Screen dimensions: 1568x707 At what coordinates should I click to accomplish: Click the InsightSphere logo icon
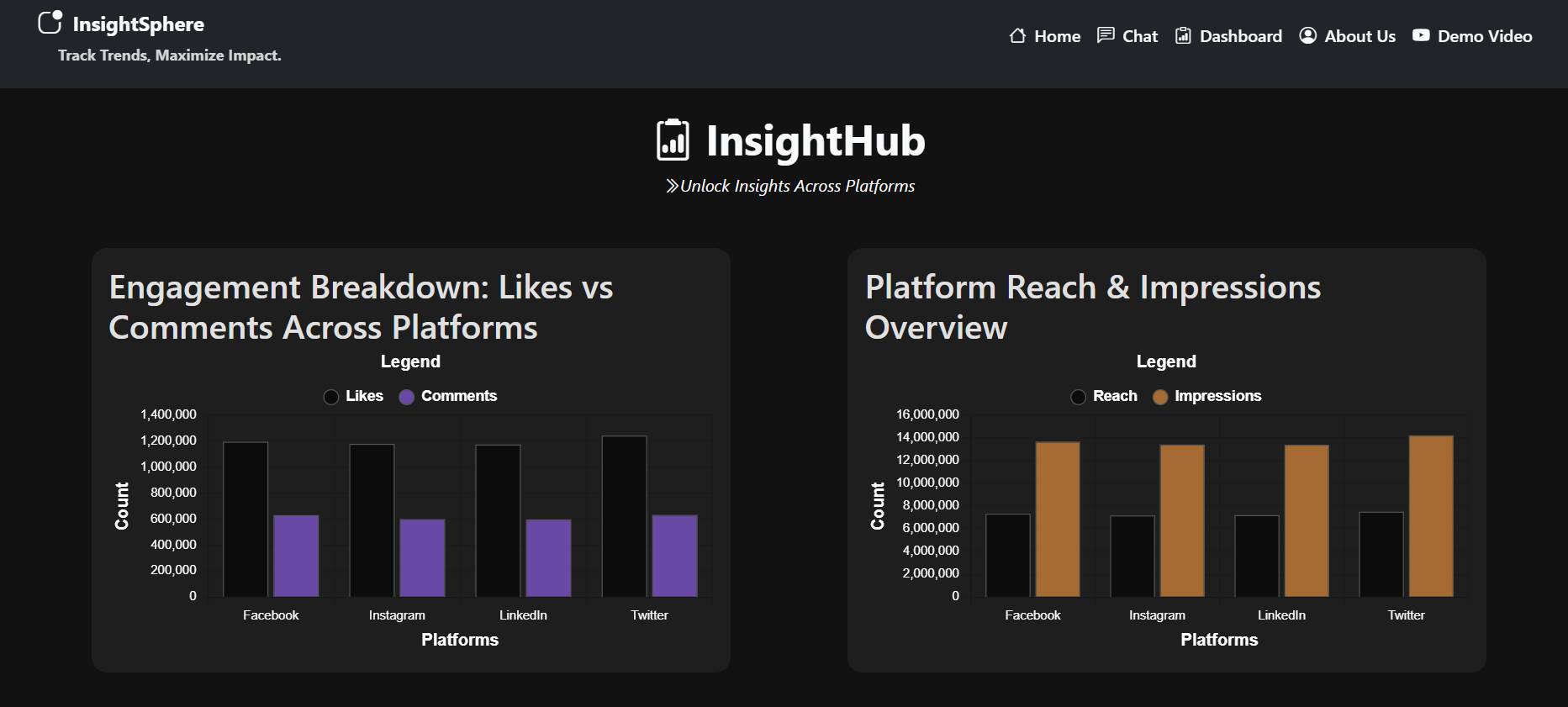pos(50,23)
